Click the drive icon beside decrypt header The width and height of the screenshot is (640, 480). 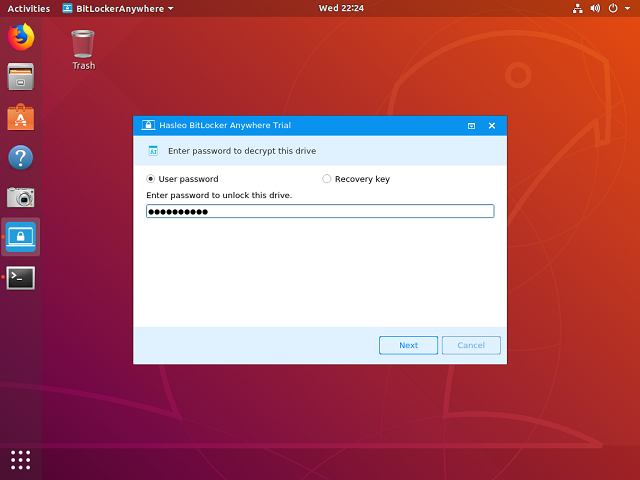pyautogui.click(x=153, y=151)
